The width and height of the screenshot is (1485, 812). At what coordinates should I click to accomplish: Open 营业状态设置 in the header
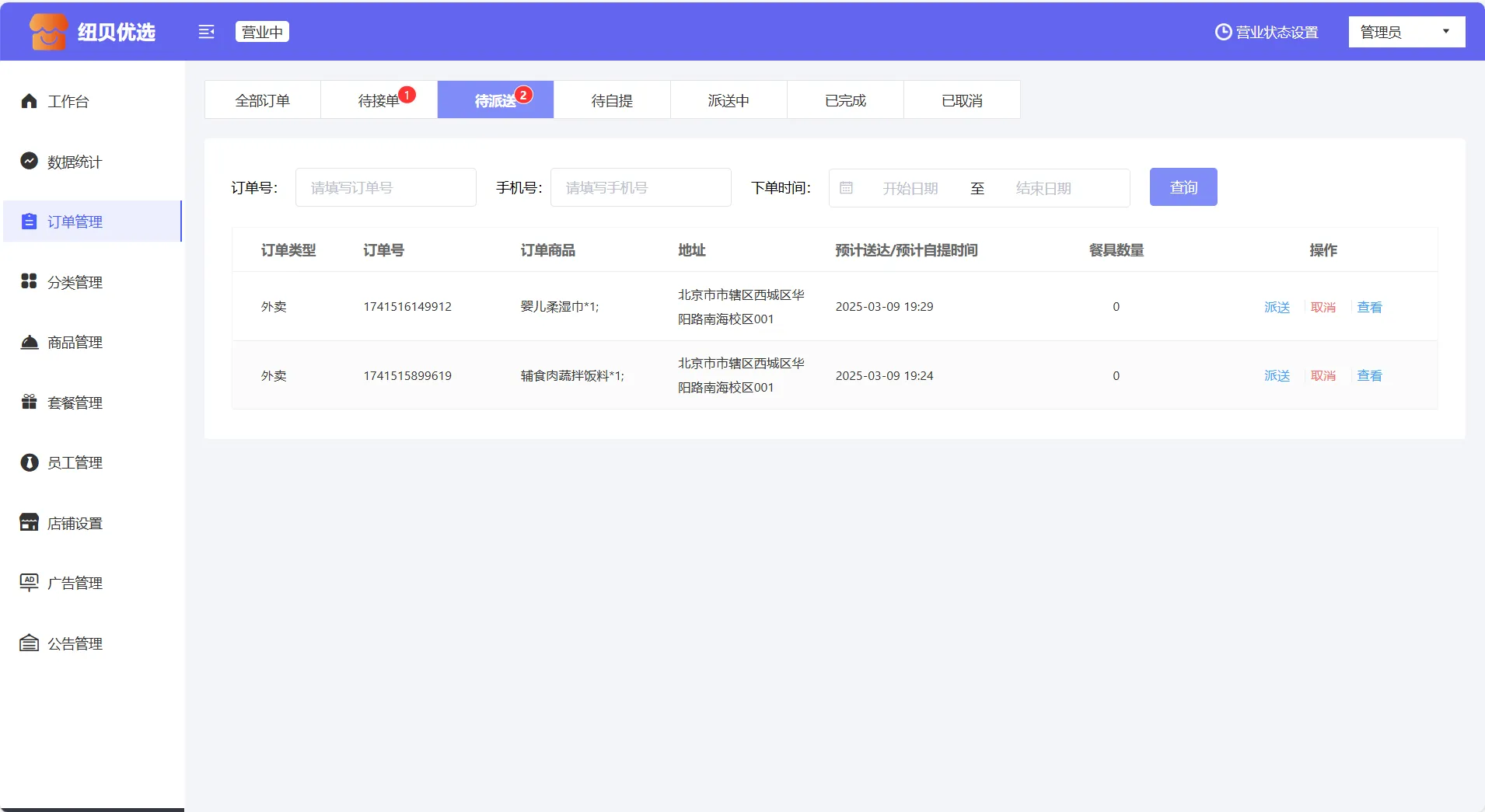[x=1267, y=32]
